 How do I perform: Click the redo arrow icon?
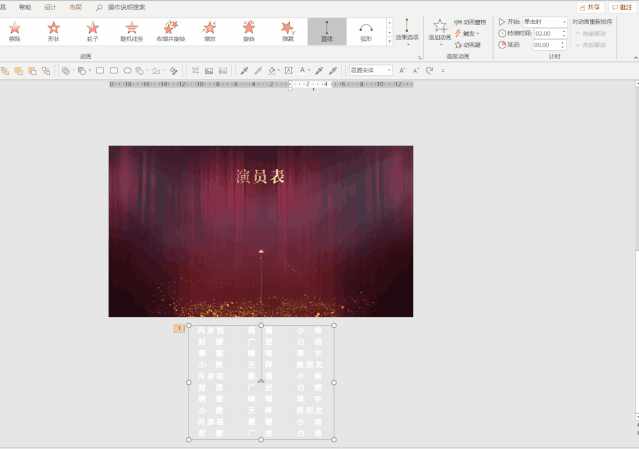(430, 71)
